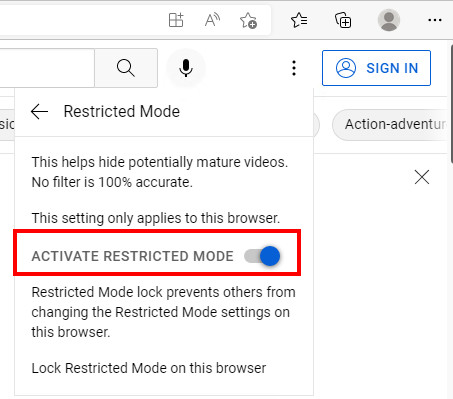Dismiss the banner with the X icon
Image resolution: width=453 pixels, height=399 pixels.
422,177
